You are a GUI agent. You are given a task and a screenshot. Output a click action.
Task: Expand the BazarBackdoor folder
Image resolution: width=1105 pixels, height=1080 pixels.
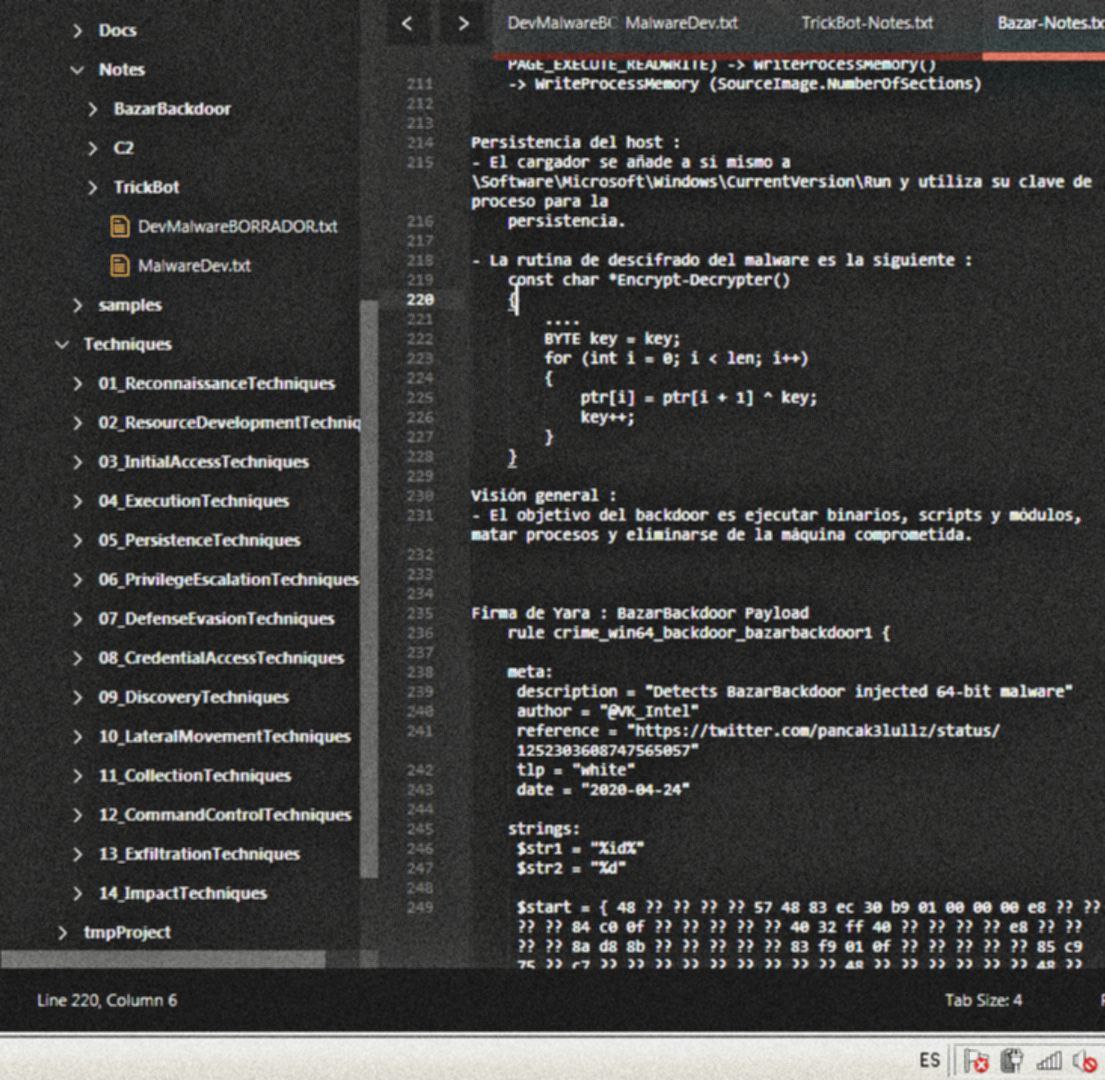point(93,109)
